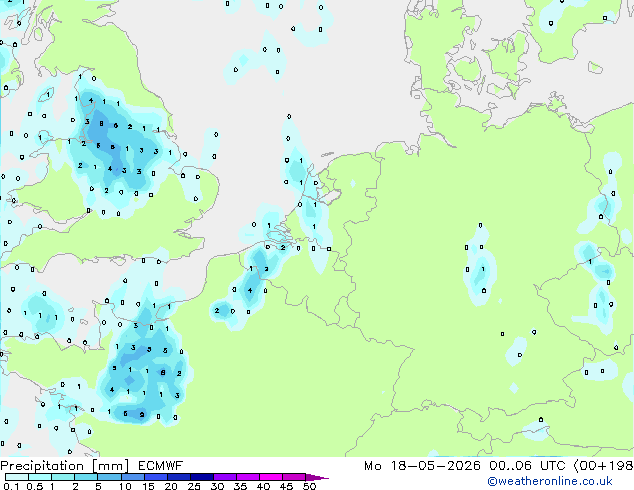The height and width of the screenshot is (490, 634).
Task: Click the "00..06 UTC" time label
Action: (x=527, y=466)
